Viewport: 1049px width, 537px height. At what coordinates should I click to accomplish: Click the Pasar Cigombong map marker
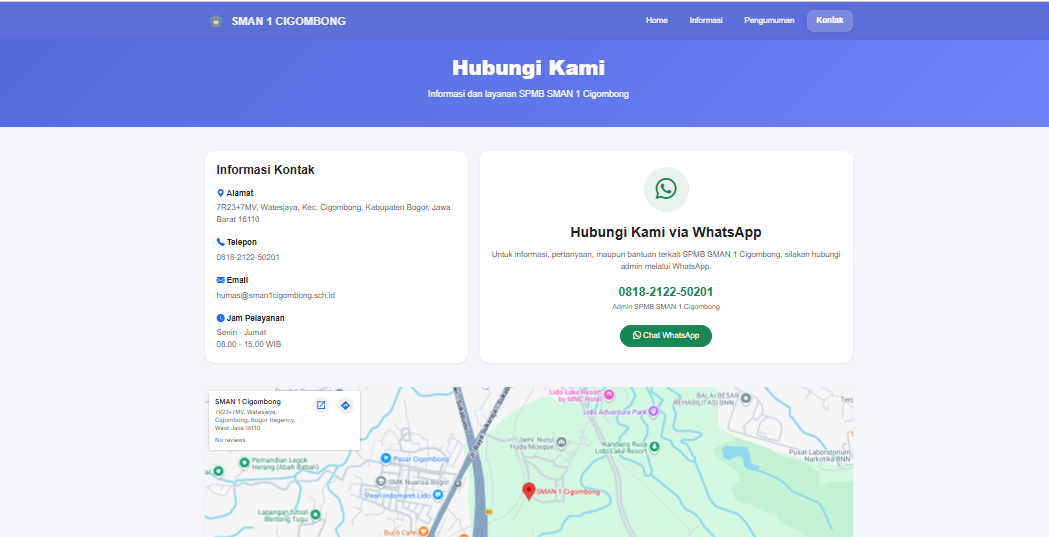coord(385,458)
